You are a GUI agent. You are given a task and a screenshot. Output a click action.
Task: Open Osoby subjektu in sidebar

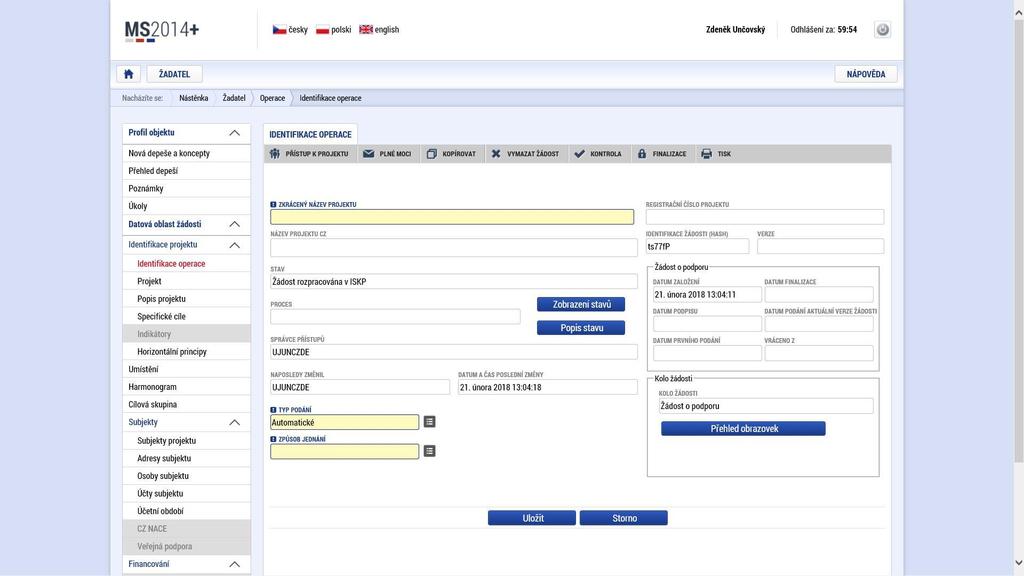(186, 476)
